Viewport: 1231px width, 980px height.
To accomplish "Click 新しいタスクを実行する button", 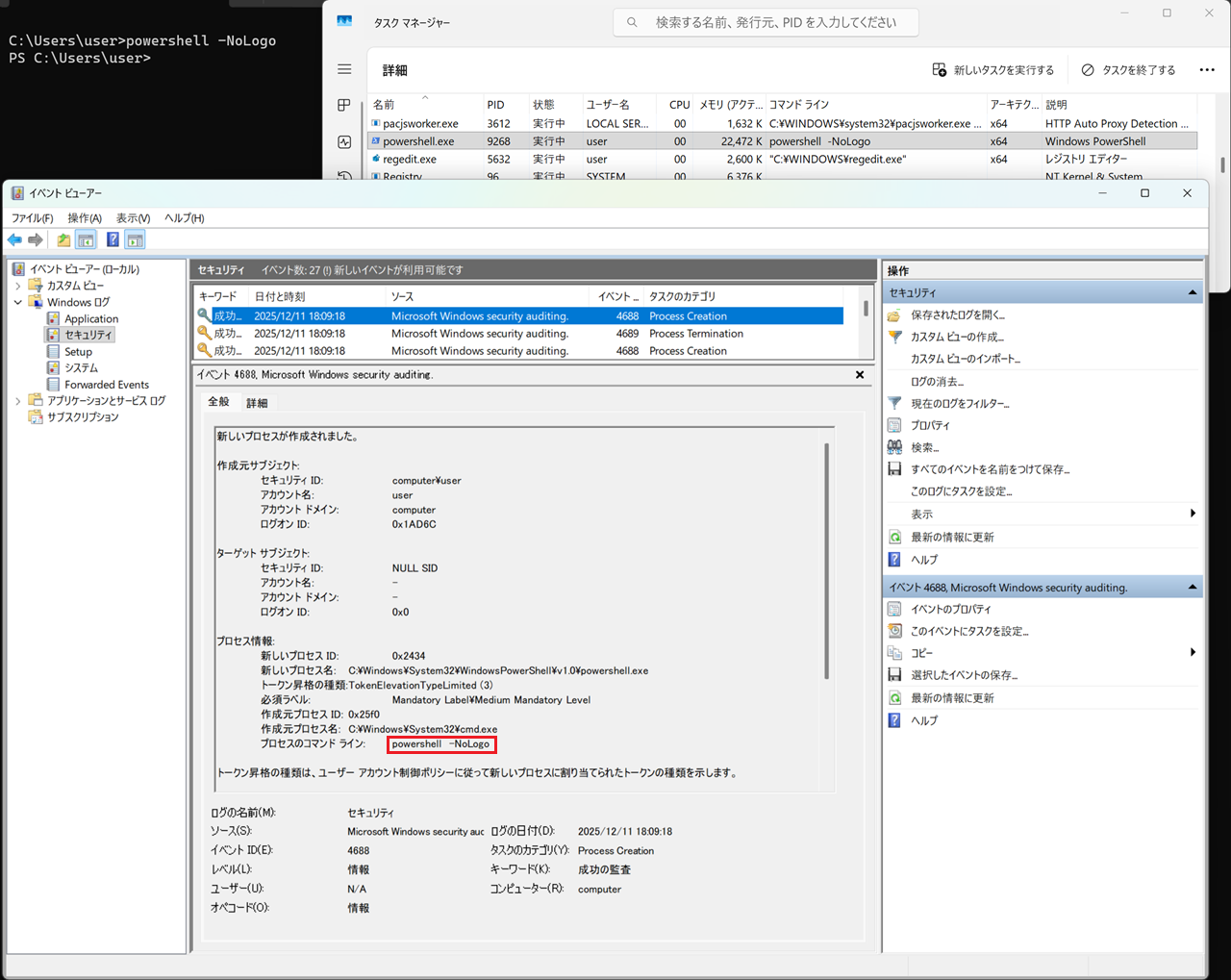I will [992, 70].
